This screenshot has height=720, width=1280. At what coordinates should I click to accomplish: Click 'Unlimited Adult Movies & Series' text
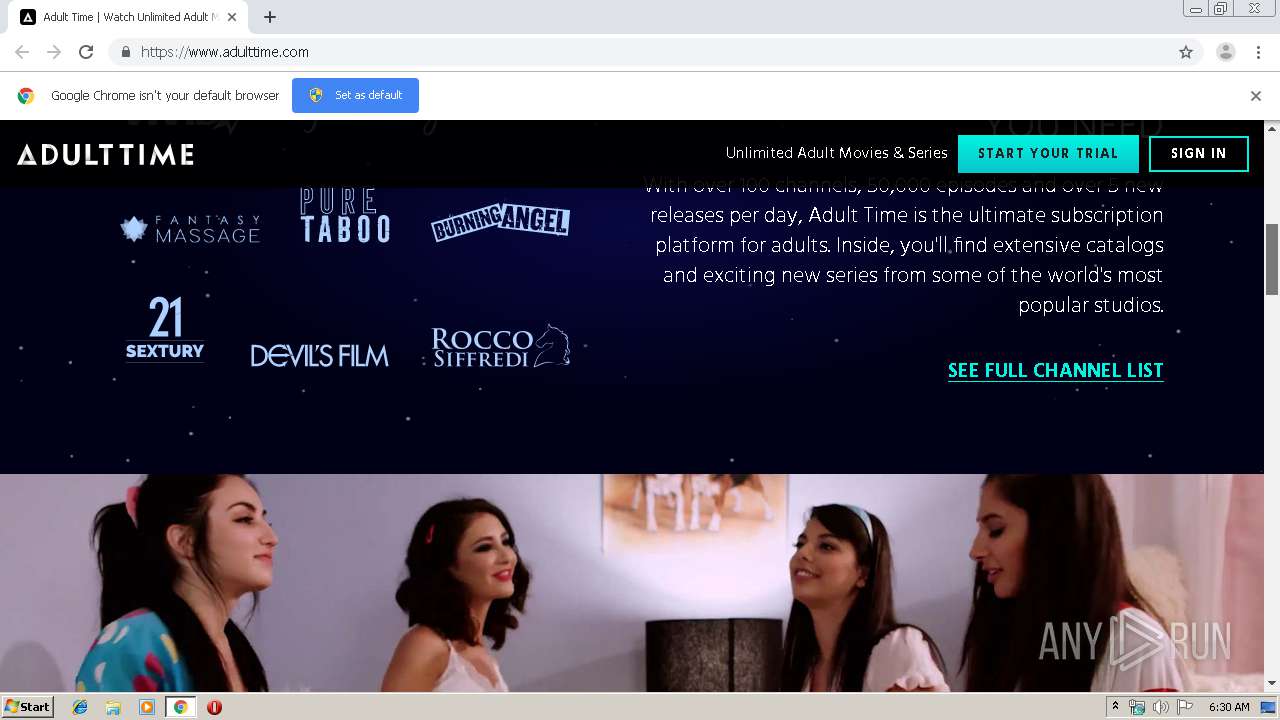(837, 153)
